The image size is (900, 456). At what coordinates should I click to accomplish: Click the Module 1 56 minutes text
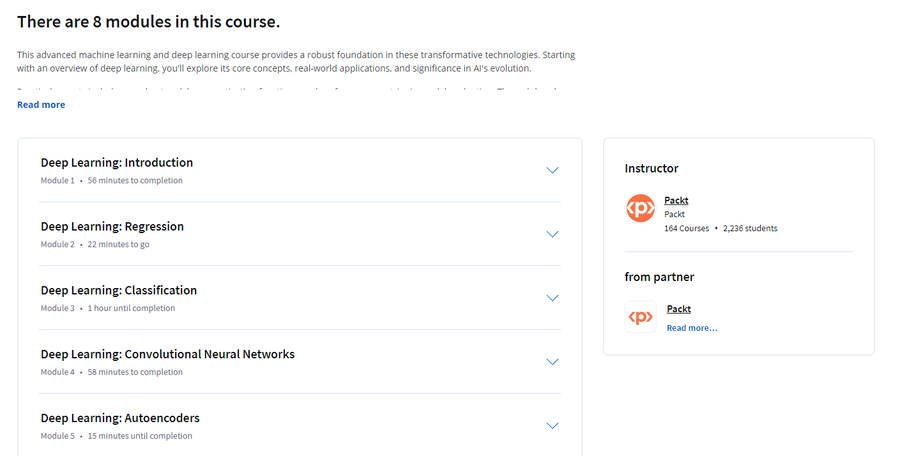111,180
